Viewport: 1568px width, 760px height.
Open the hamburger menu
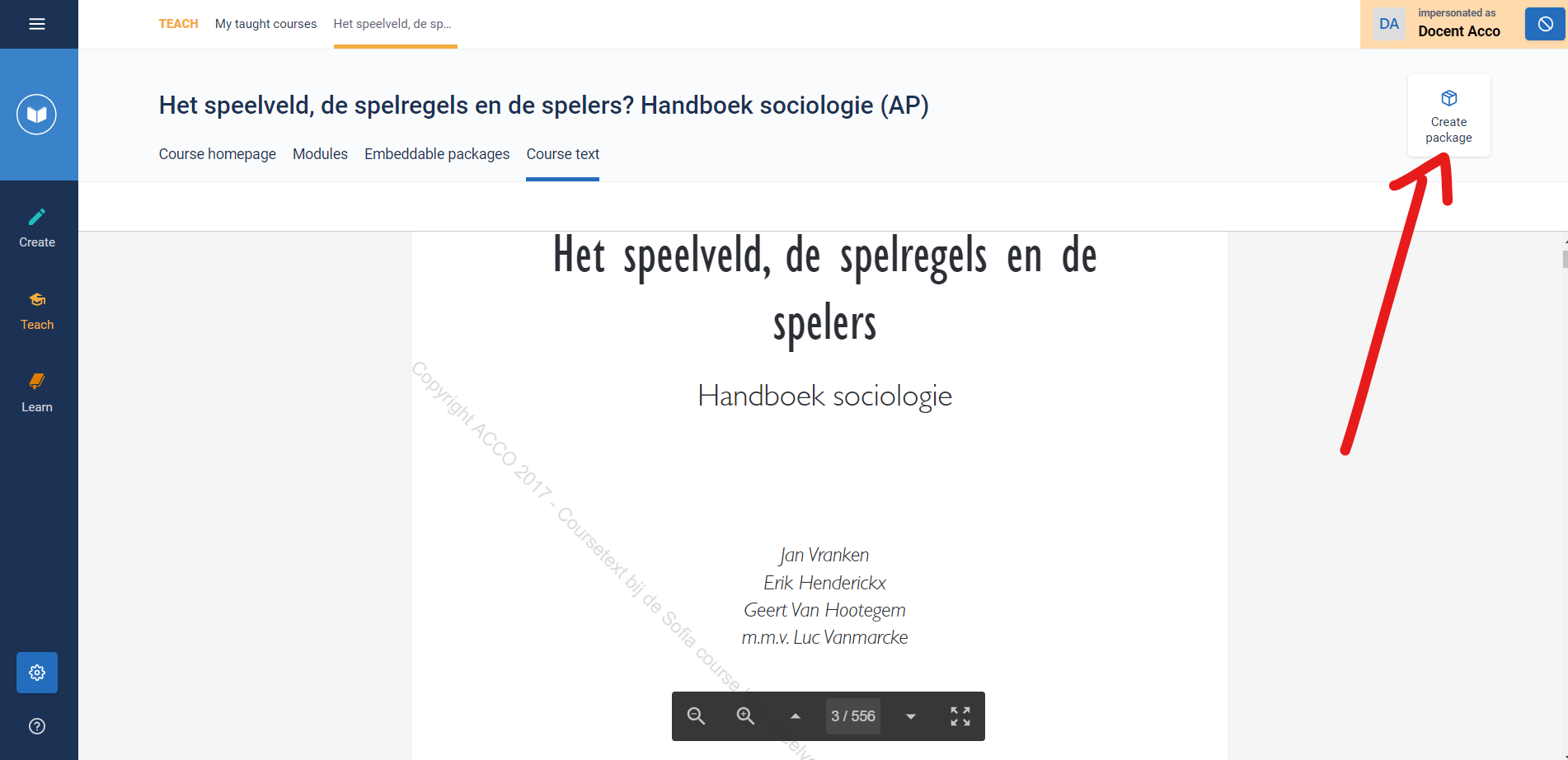(37, 24)
